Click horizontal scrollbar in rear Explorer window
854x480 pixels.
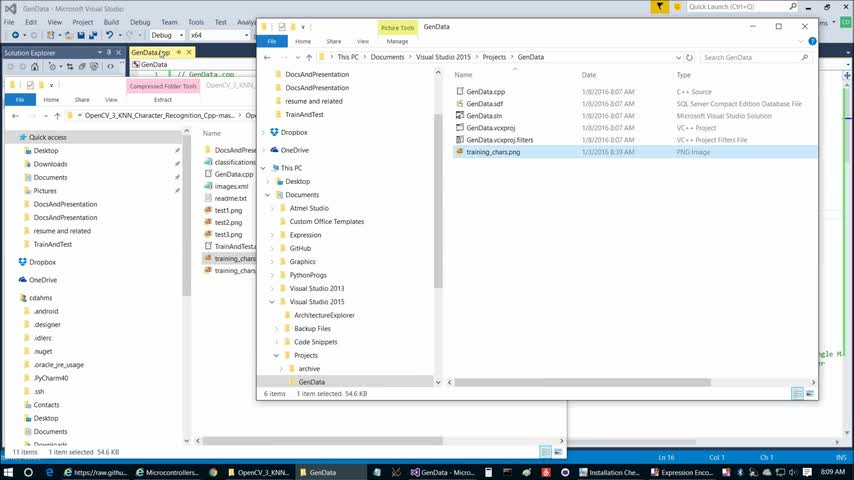pyautogui.click(x=322, y=441)
